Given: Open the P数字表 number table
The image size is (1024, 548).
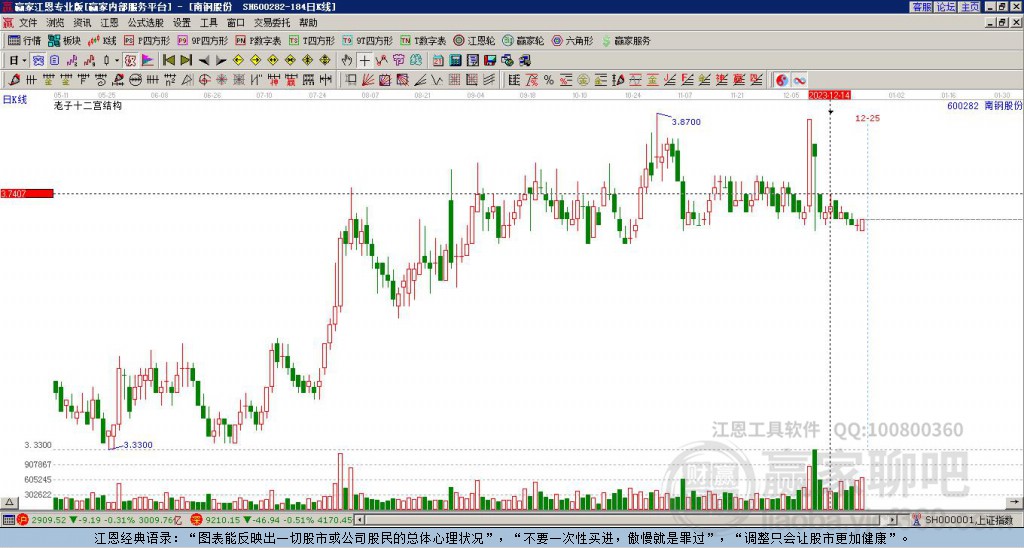Looking at the screenshot, I should coord(257,40).
